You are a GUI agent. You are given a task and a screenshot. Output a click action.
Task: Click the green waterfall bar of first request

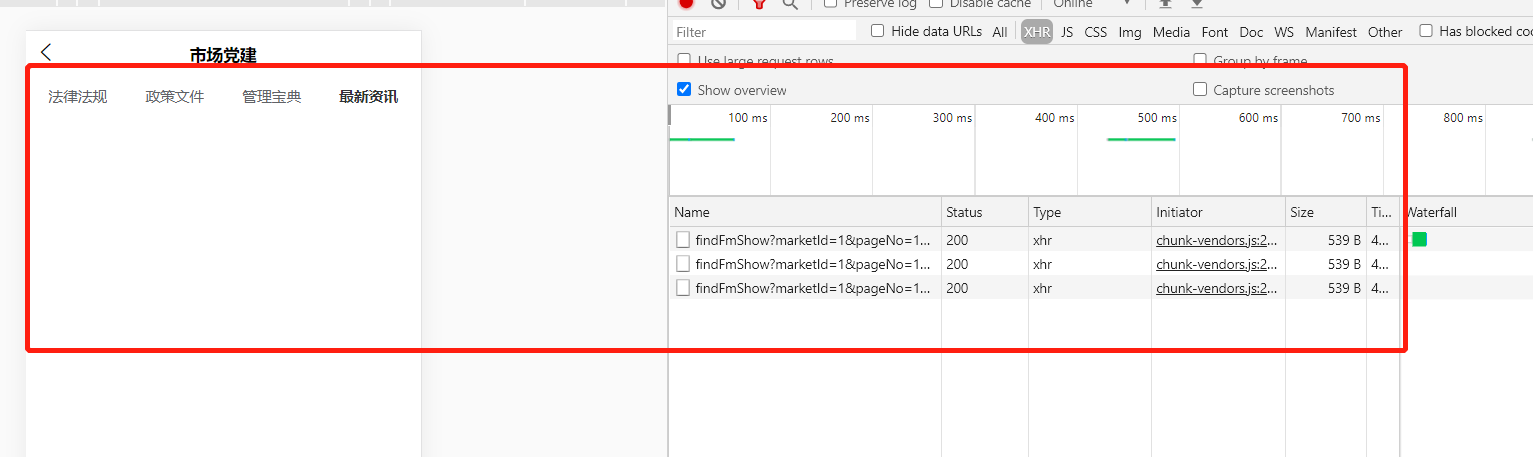(1419, 239)
